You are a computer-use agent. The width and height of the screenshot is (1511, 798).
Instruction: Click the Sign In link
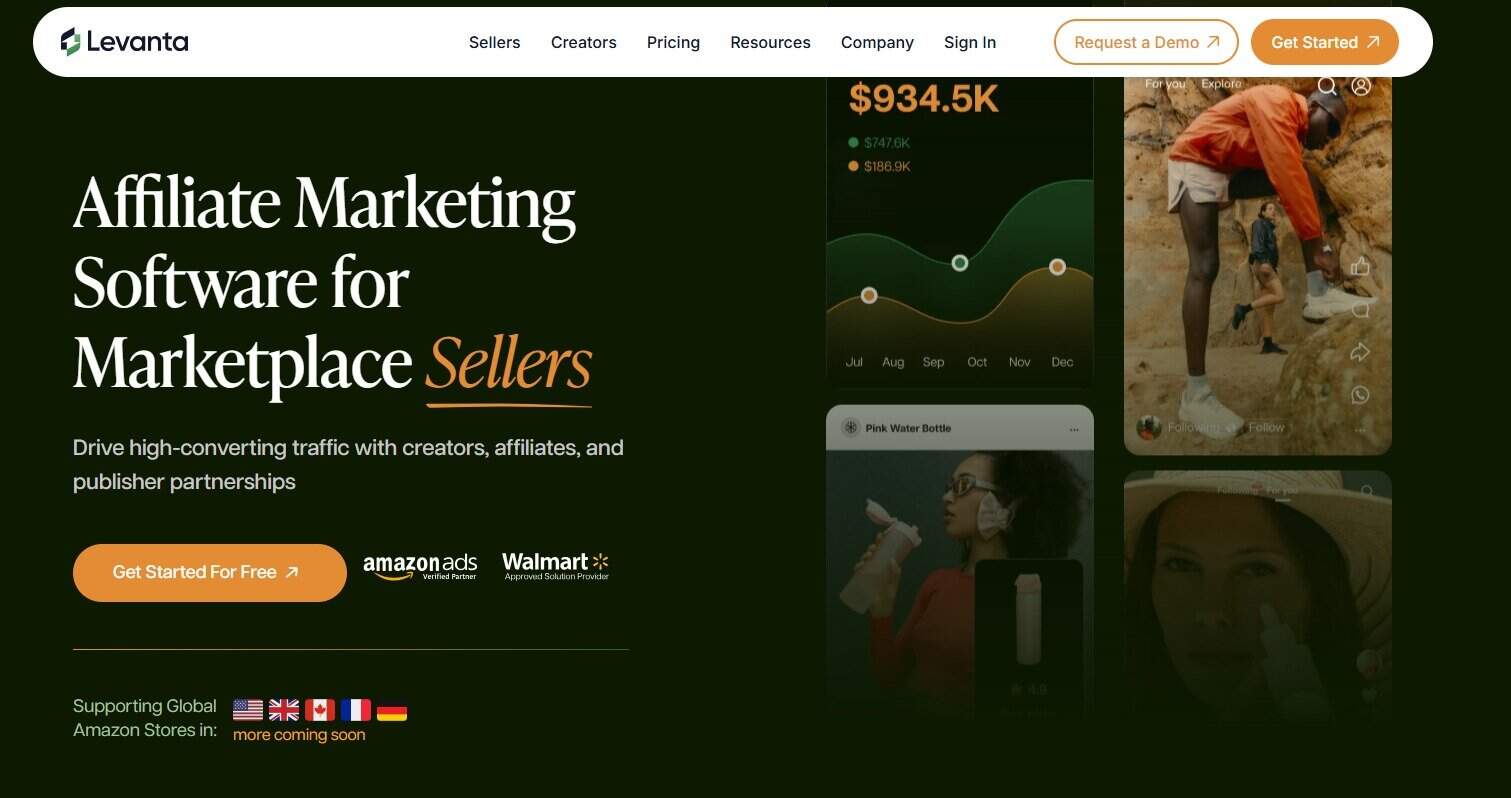[970, 42]
